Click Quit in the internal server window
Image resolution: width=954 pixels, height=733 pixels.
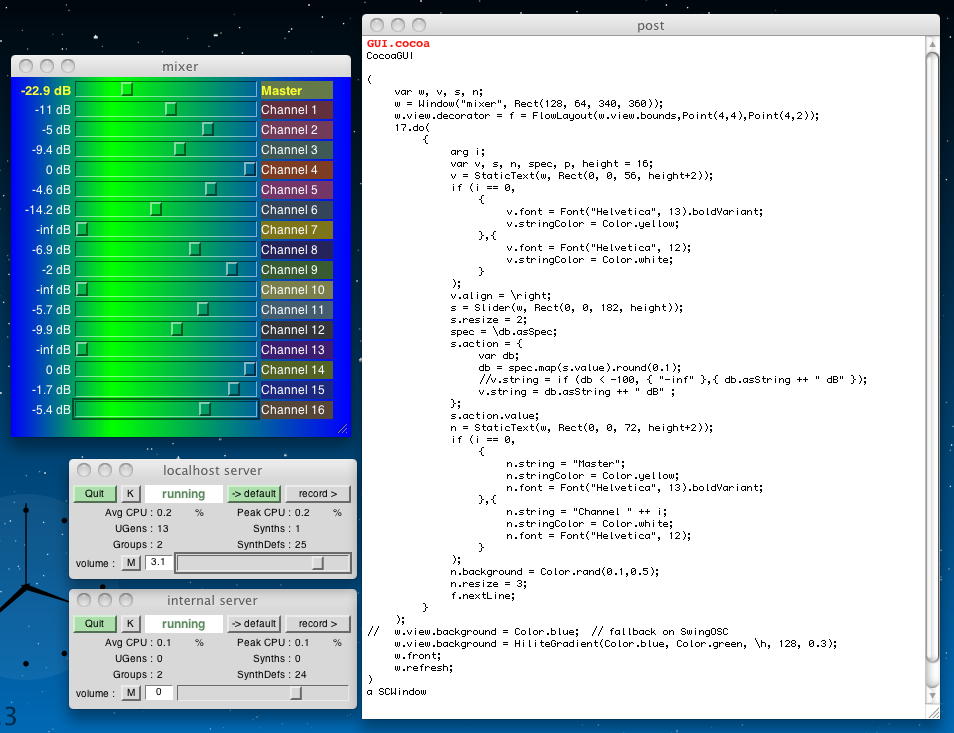click(x=94, y=624)
